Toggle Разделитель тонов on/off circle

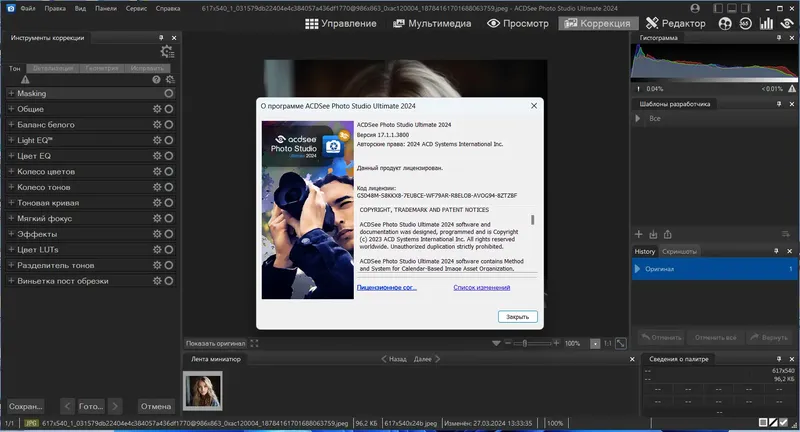point(169,265)
